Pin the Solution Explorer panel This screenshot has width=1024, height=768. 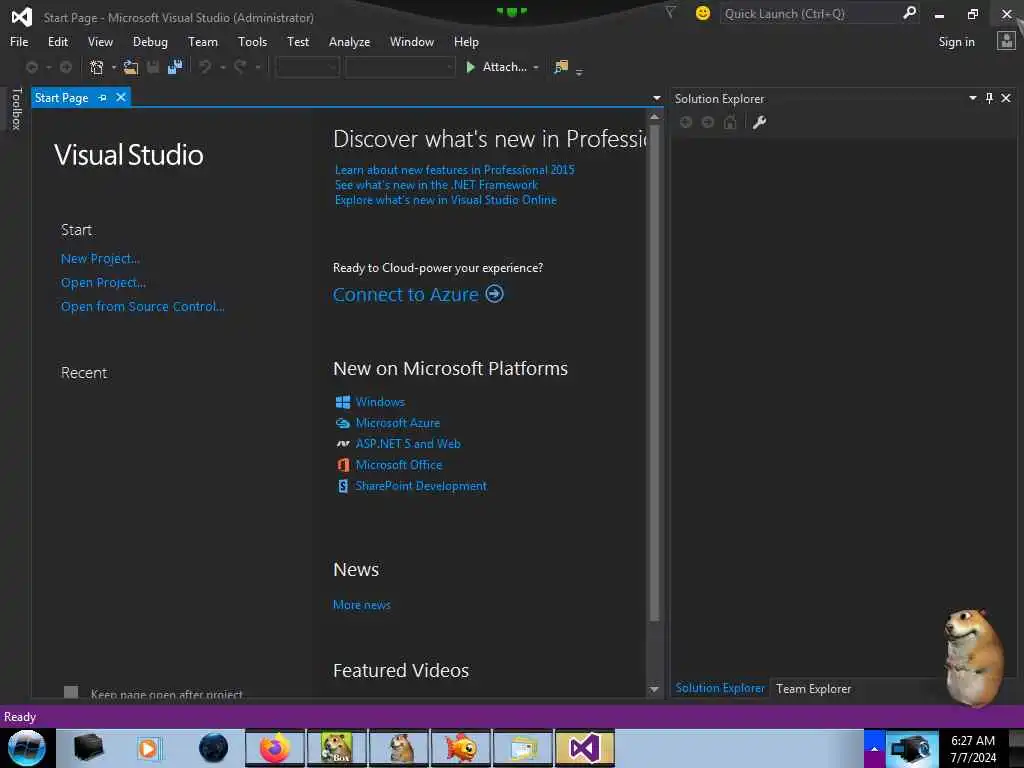[x=989, y=98]
